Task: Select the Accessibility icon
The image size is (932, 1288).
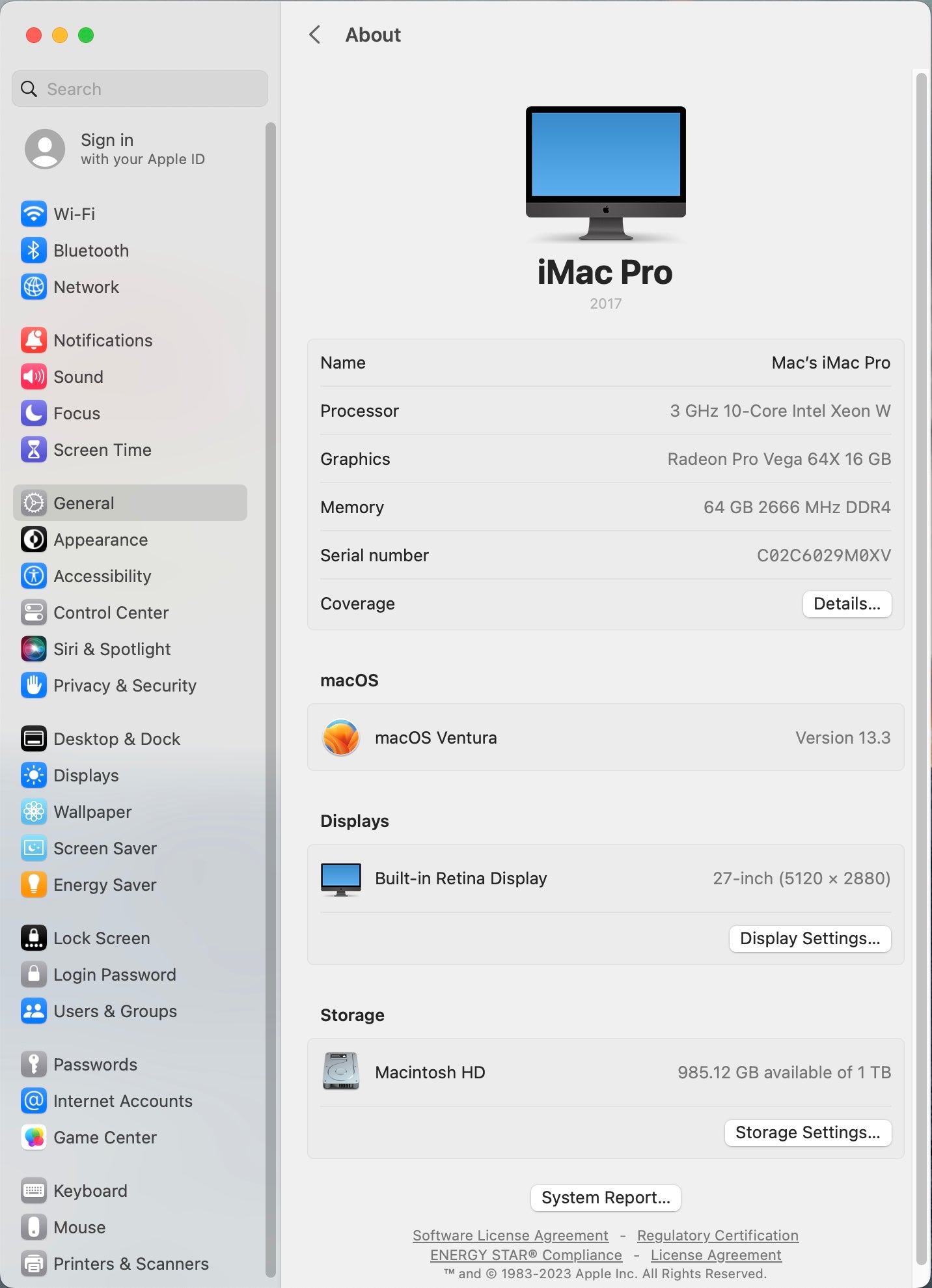Action: click(x=34, y=576)
